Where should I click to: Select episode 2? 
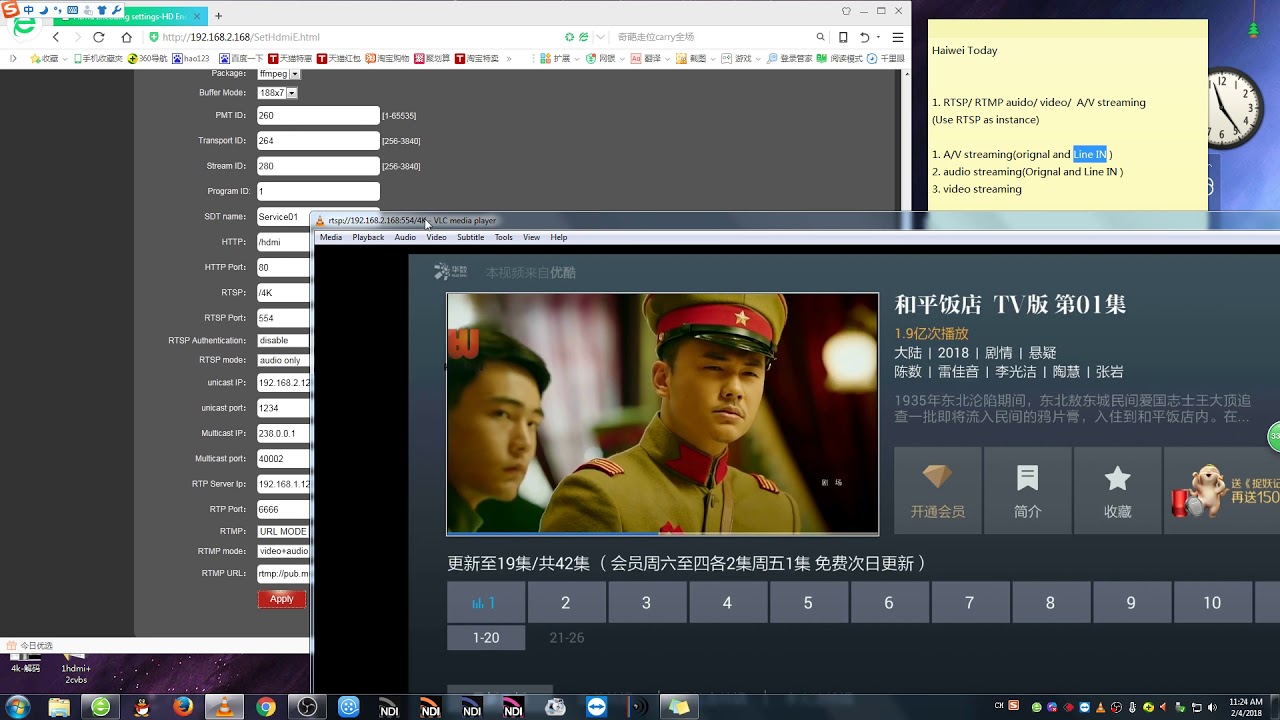point(566,603)
